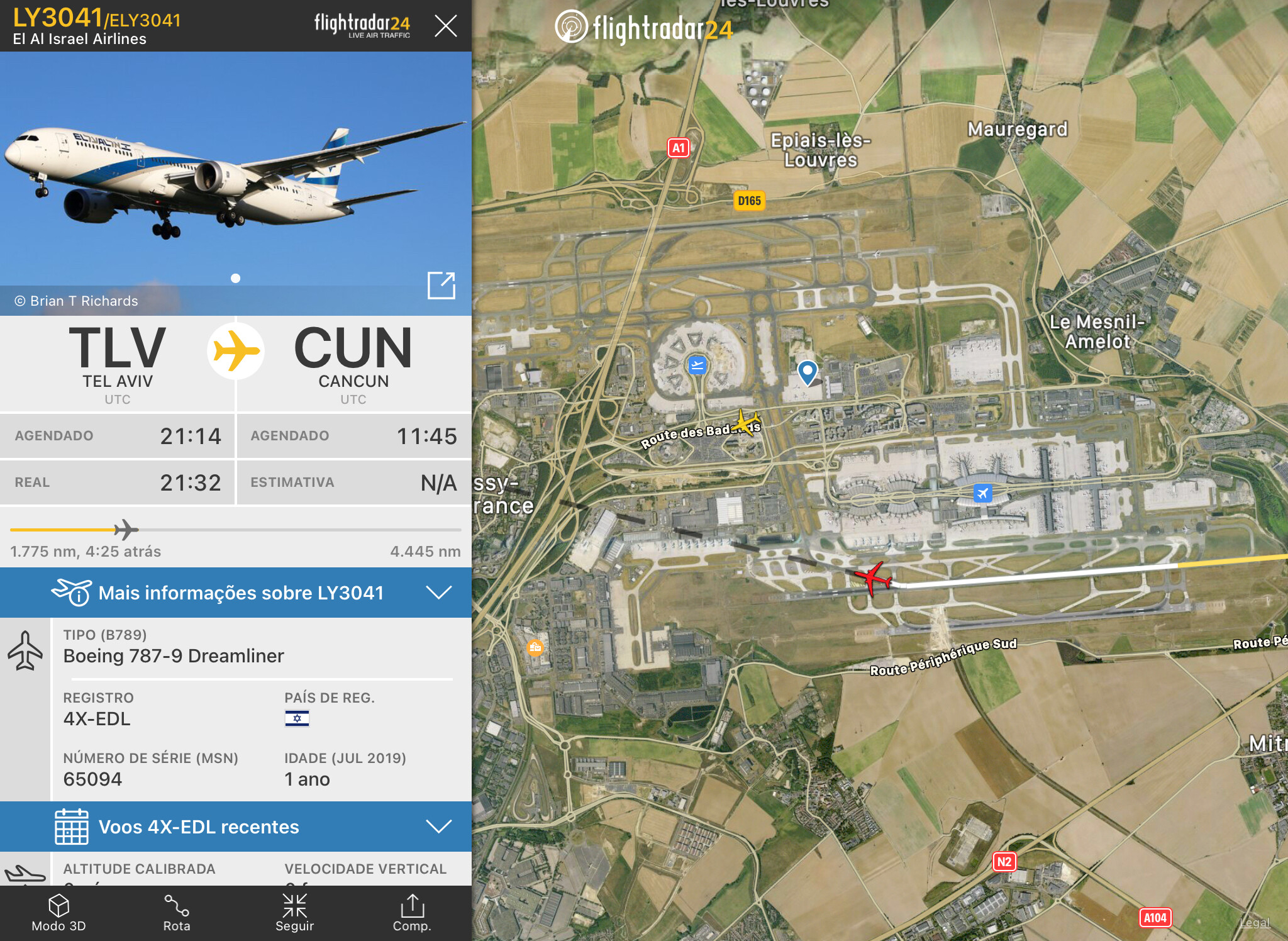Tap the blue airport terminal marker
Viewport: 1288px width, 941px height.
coord(697,365)
